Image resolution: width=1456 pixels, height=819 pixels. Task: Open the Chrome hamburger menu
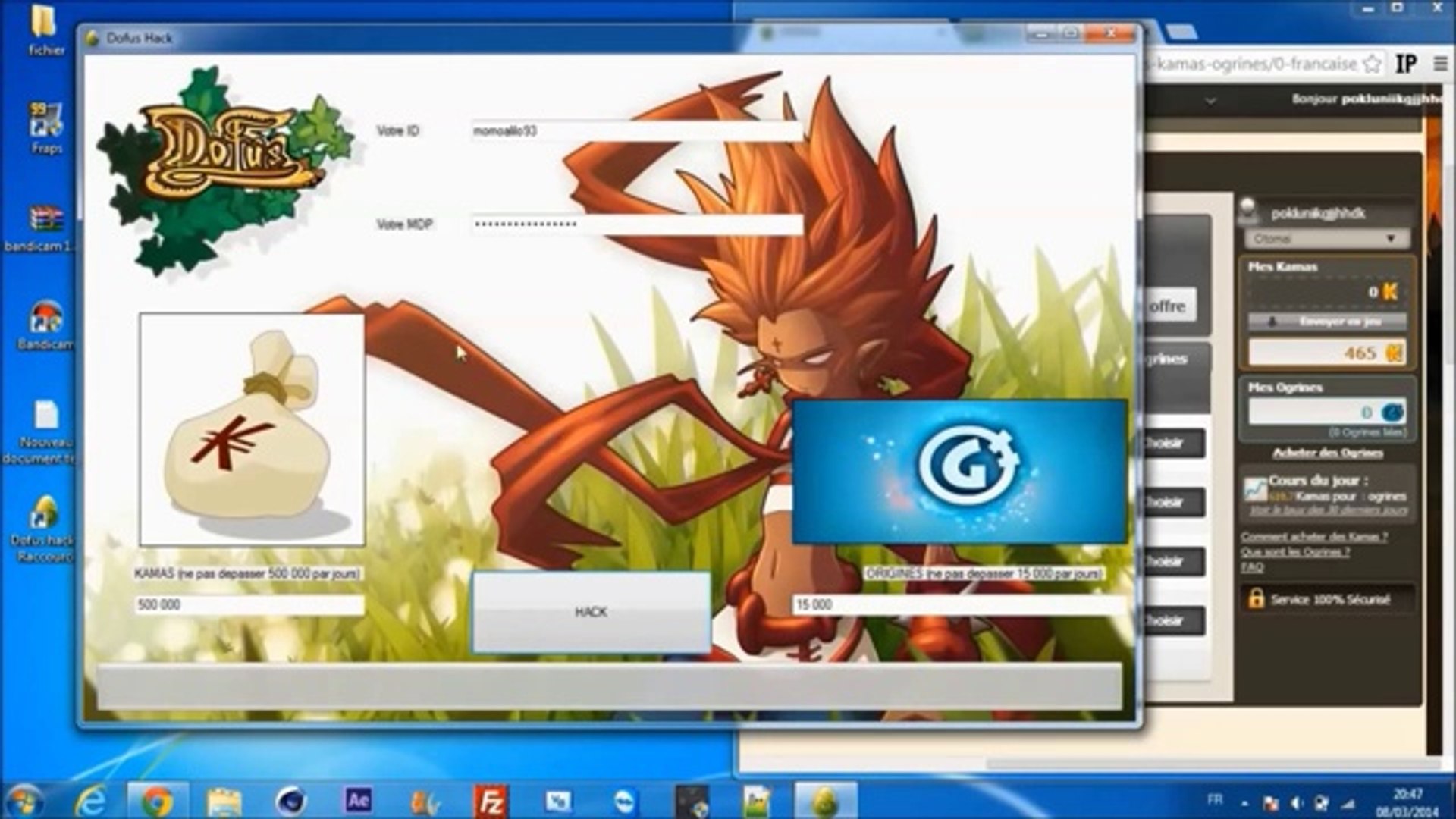pyautogui.click(x=1440, y=64)
